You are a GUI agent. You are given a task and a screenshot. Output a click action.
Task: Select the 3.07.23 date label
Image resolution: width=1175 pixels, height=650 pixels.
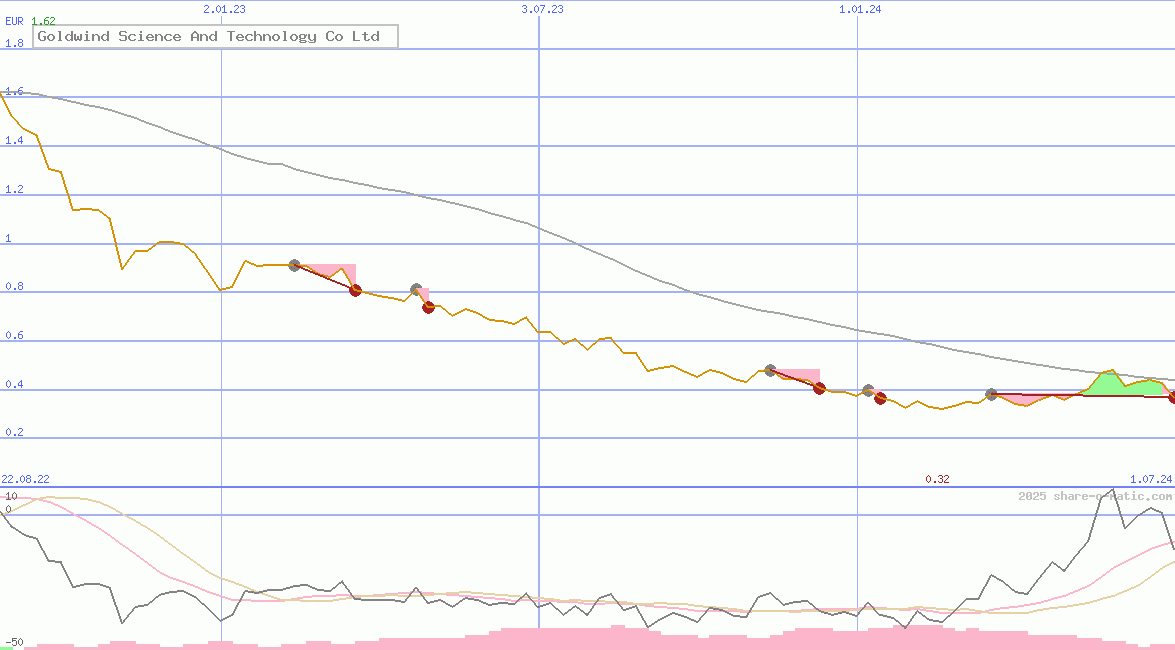pyautogui.click(x=542, y=9)
